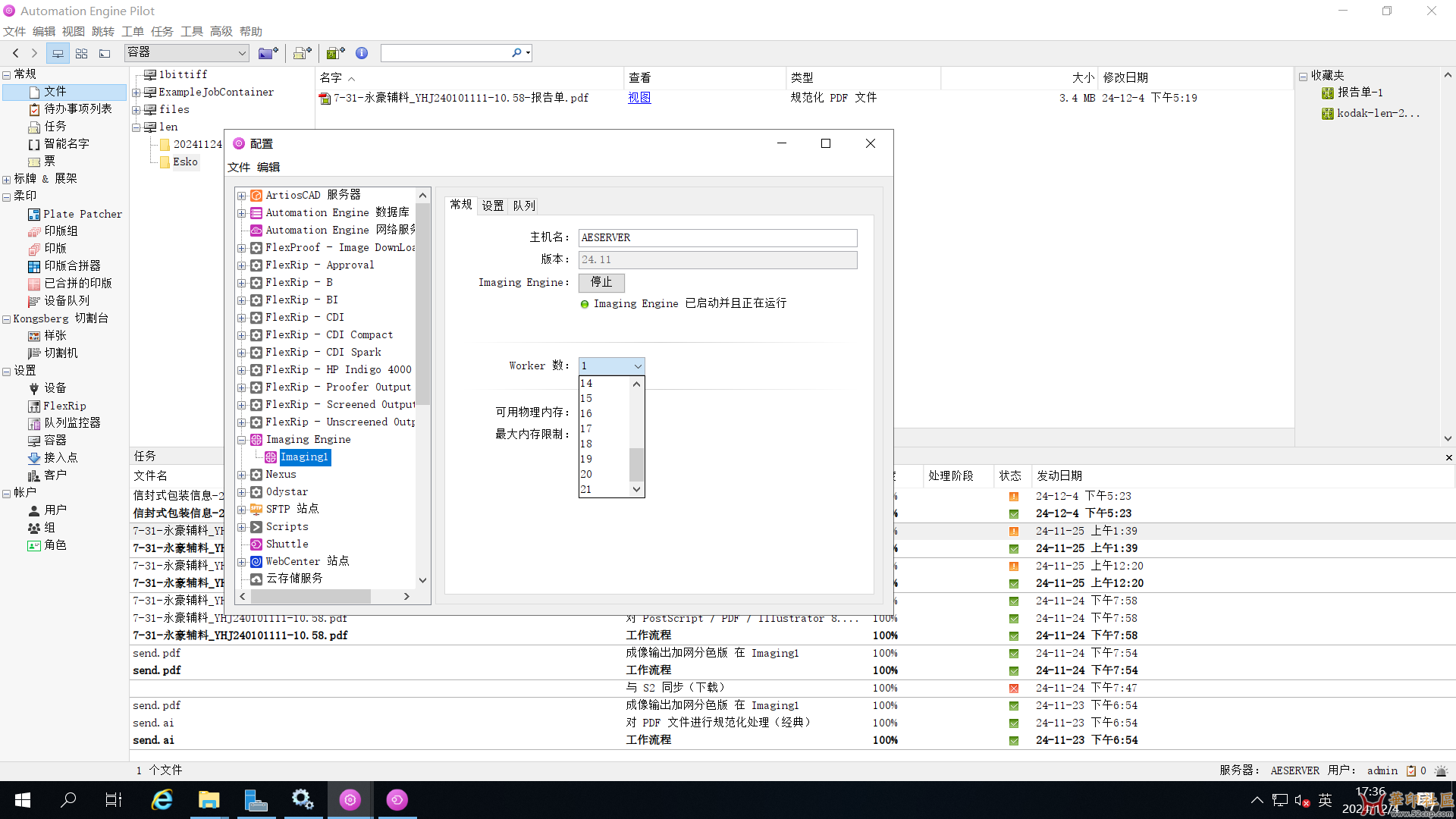1456x819 pixels.
Task: Open the 编辑 menu in the 配置 window
Action: (x=268, y=167)
